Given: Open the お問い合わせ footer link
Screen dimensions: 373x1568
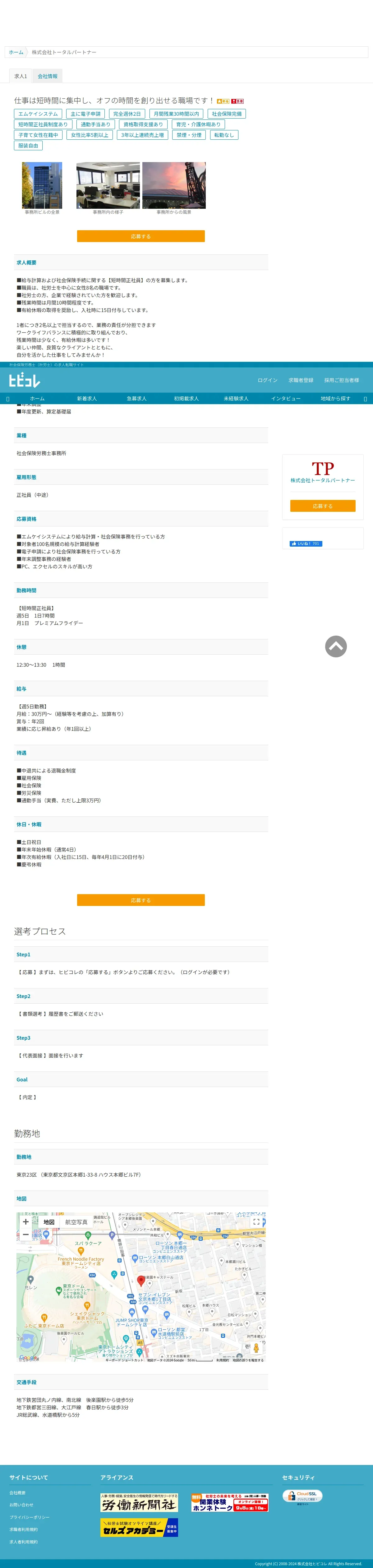Looking at the screenshot, I should pyautogui.click(x=21, y=1505).
